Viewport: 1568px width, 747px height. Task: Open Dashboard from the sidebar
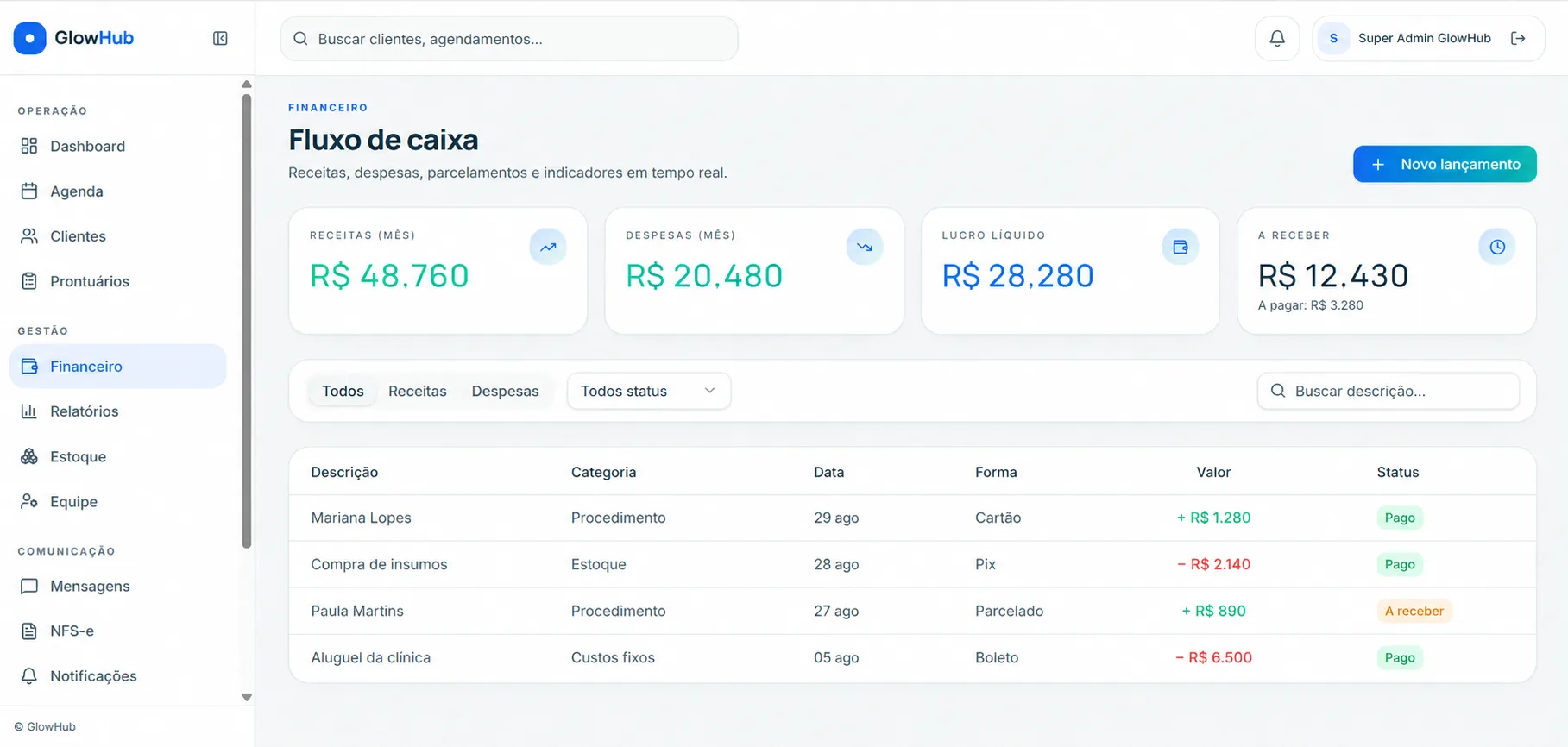[x=118, y=147]
